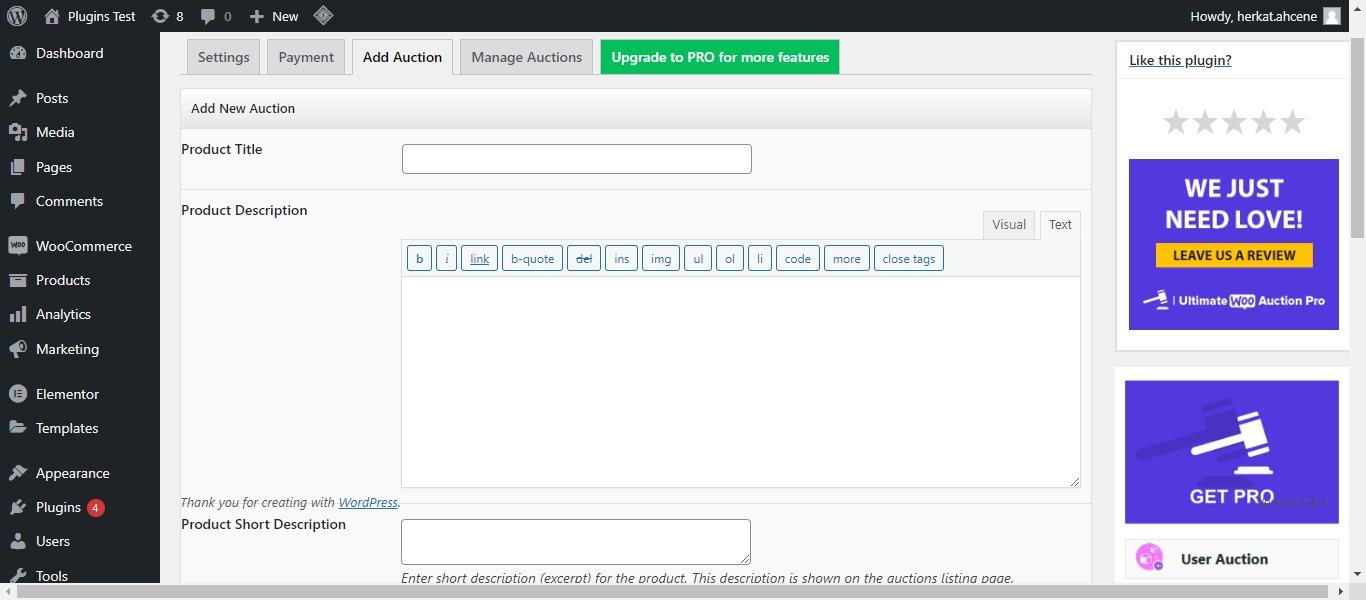This screenshot has width=1366, height=600.
Task: Insert bold tag with b button
Action: 419,258
